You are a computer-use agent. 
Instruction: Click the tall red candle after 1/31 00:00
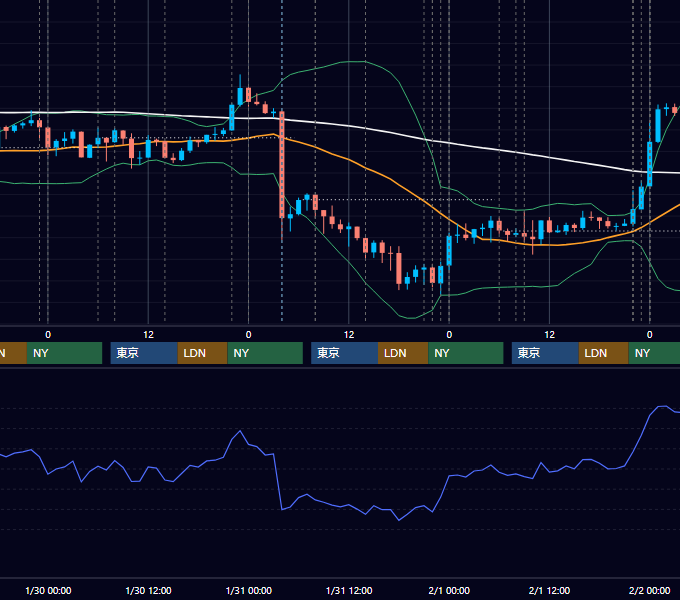(282, 165)
